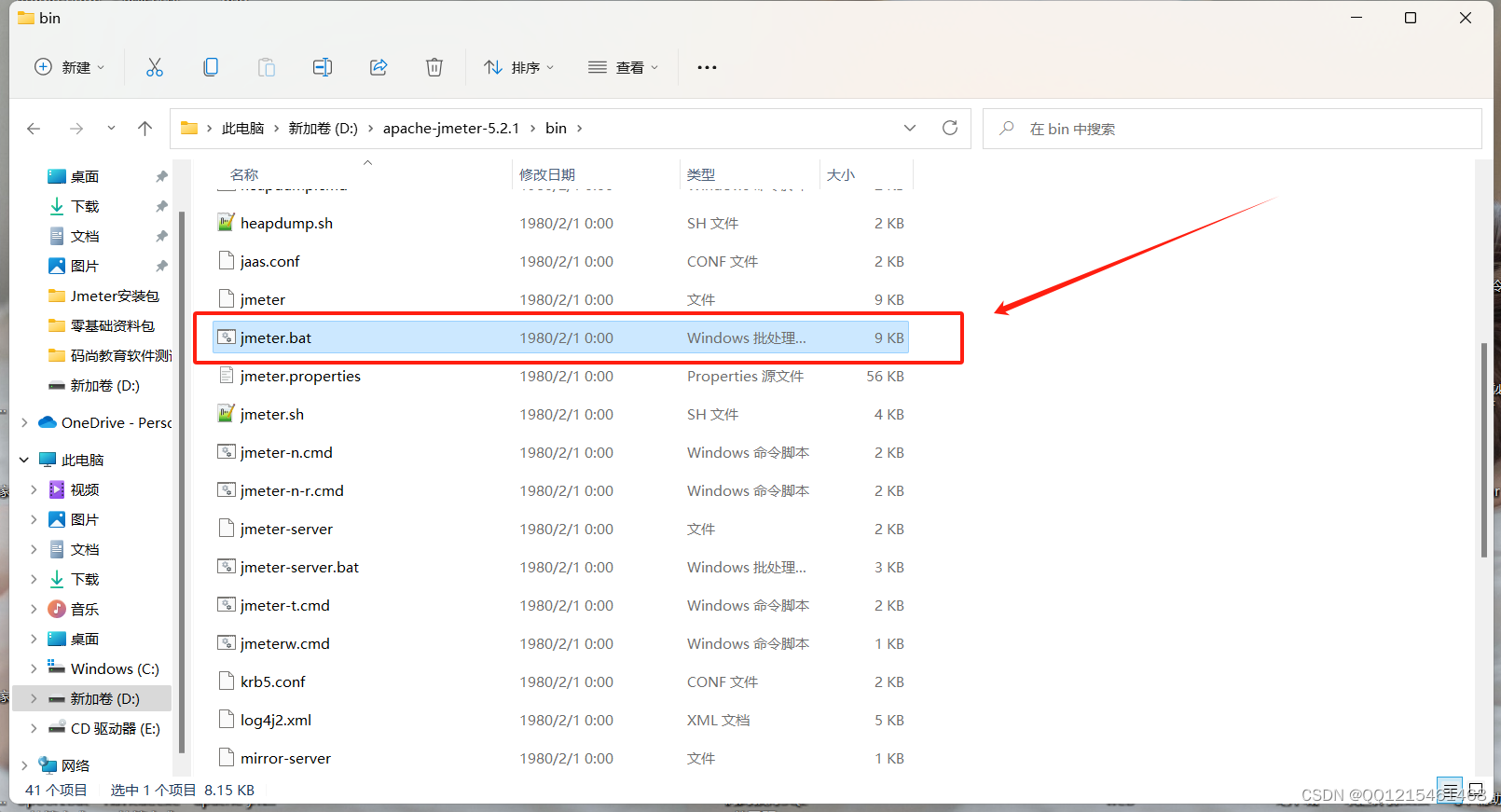Click the Rename icon in toolbar
Image resolution: width=1501 pixels, height=812 pixels.
coord(323,67)
